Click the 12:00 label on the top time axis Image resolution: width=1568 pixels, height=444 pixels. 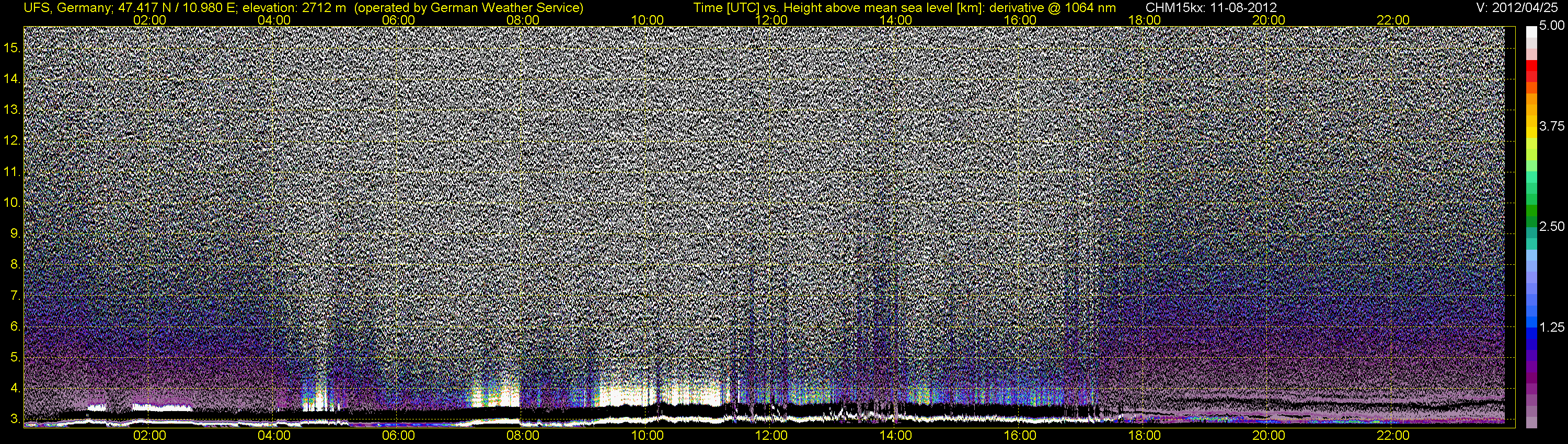point(771,20)
